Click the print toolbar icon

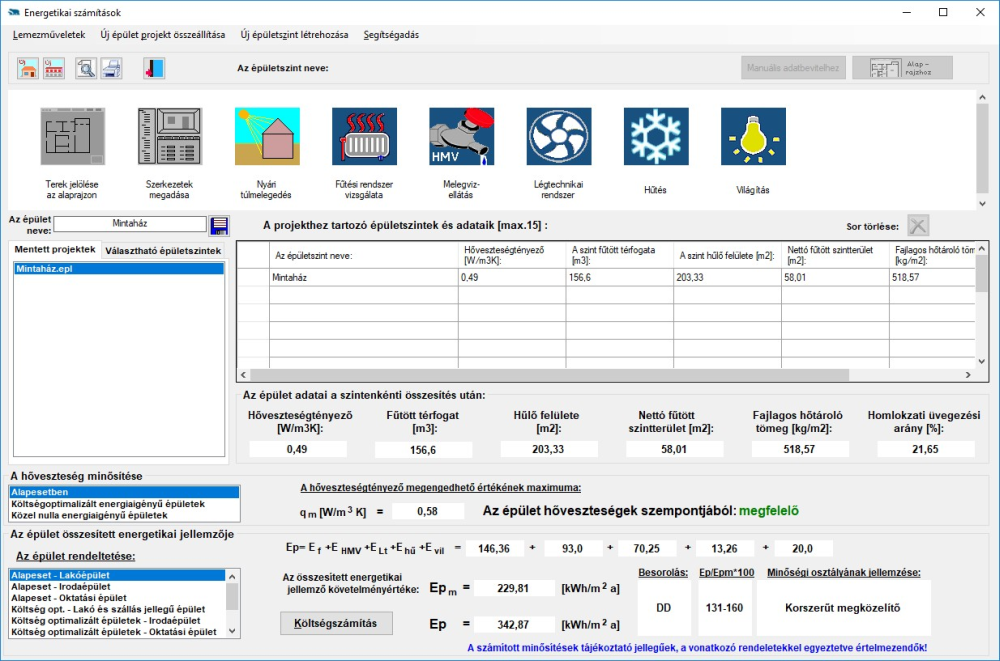point(111,68)
